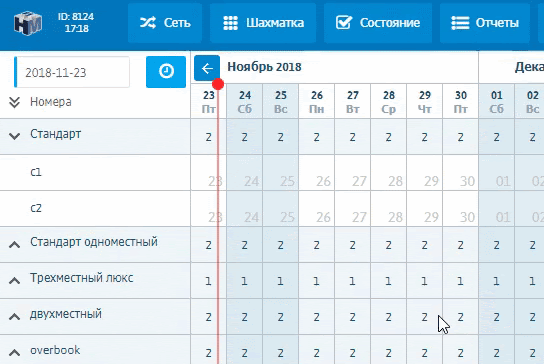The image size is (544, 364).
Task: Select the date header 24 Сб
Action: 245,101
